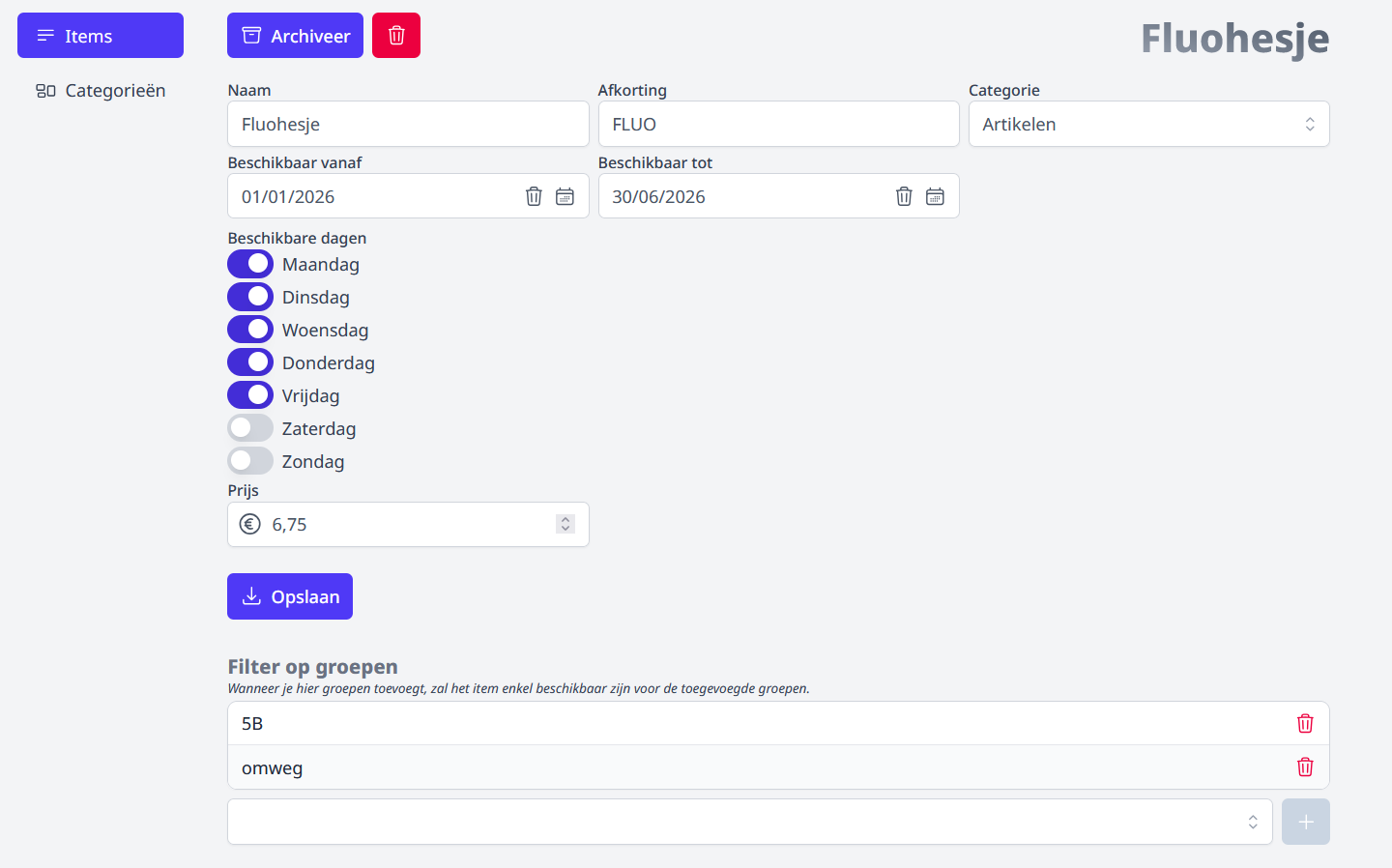This screenshot has height=868, width=1392.
Task: Open Categorieën in the sidebar
Action: pos(101,91)
